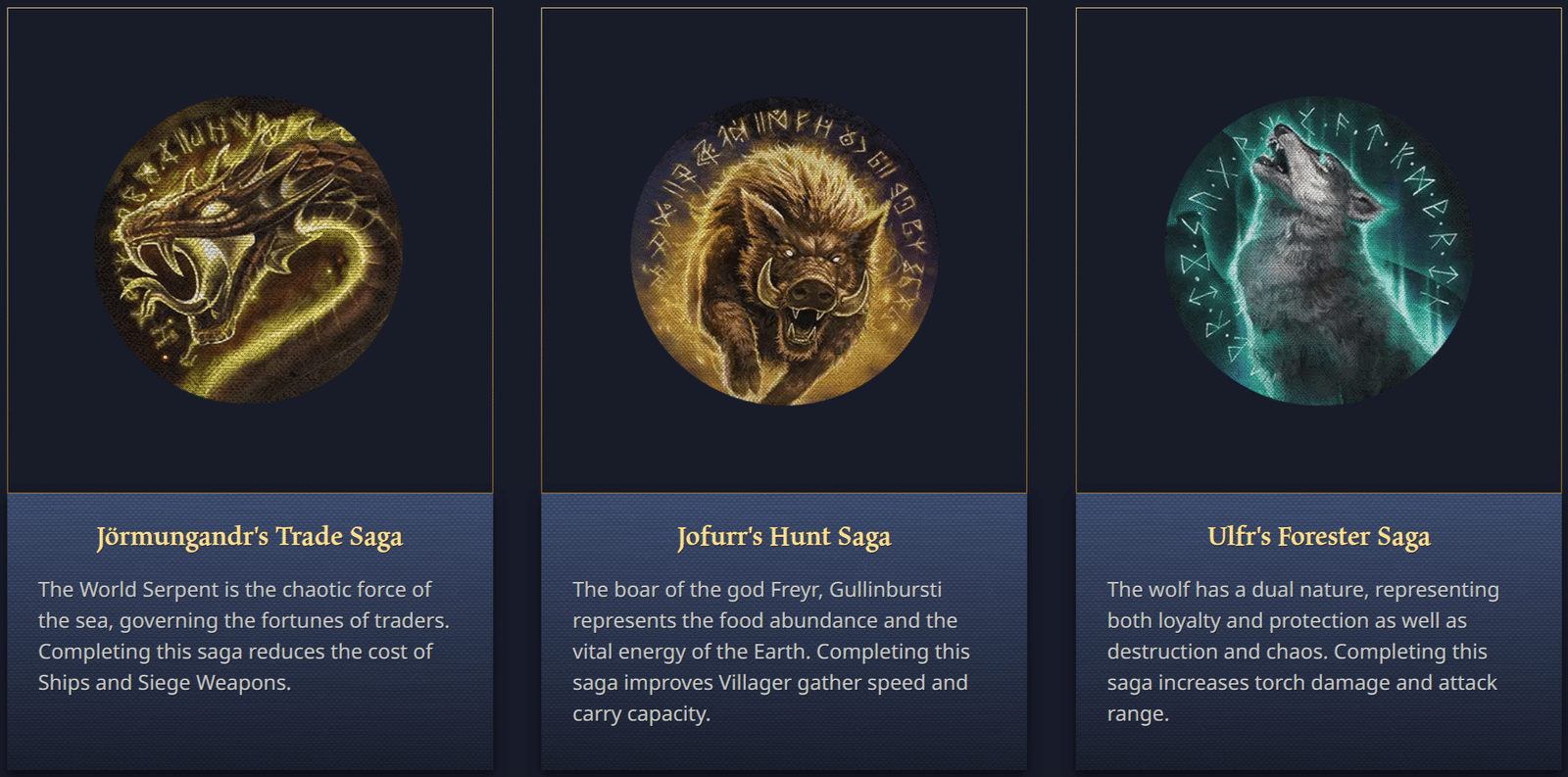Click the World Serpent description paragraph
1568x777 pixels.
(x=244, y=636)
